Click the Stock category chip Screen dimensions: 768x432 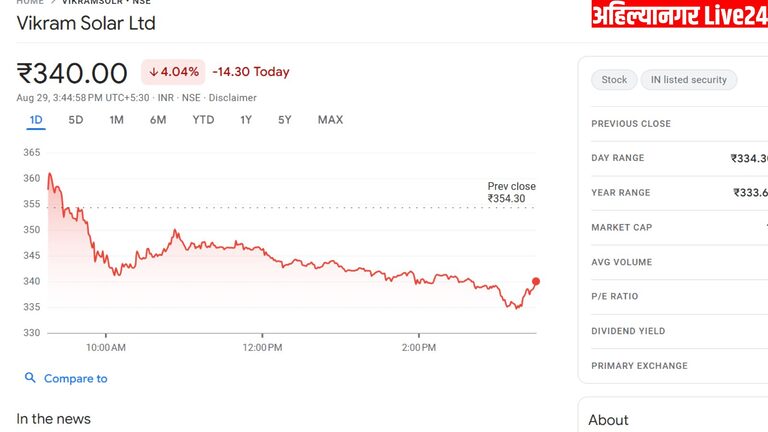point(614,80)
